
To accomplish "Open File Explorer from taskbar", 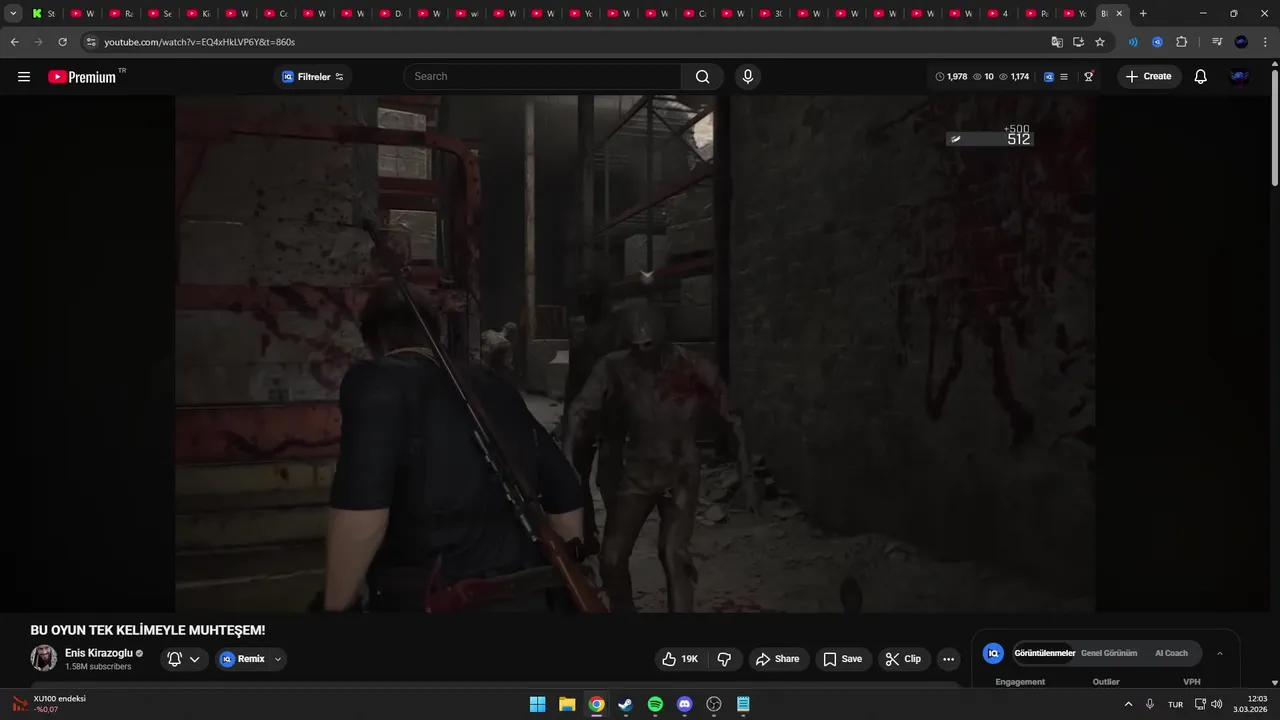I will 567,704.
